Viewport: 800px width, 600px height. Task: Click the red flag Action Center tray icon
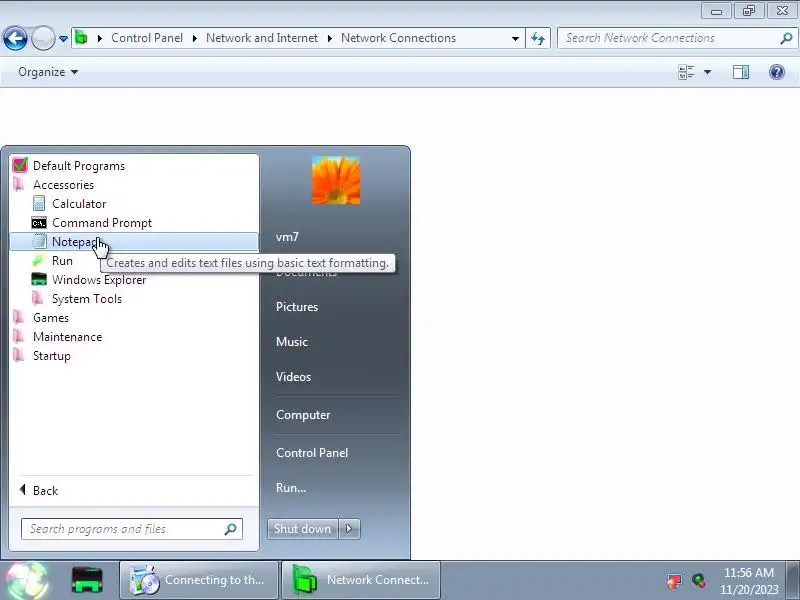coord(674,581)
